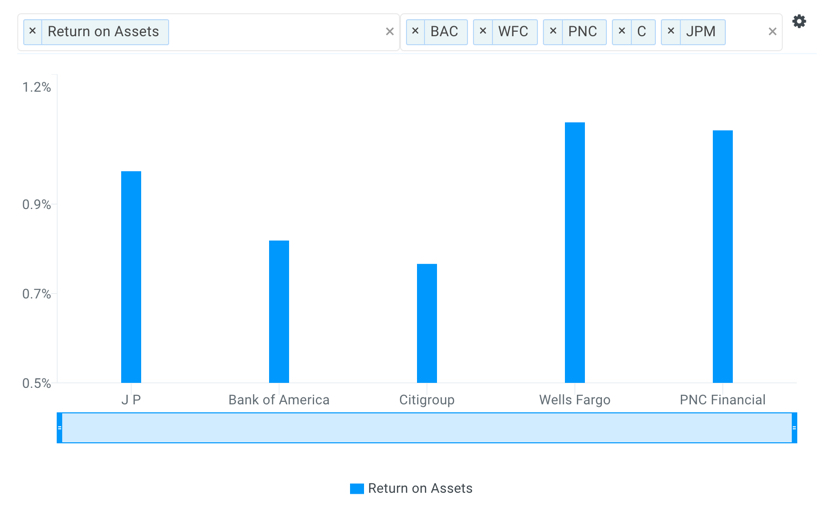Image resolution: width=834 pixels, height=511 pixels.
Task: Click the Bank of America axis label
Action: pyautogui.click(x=279, y=400)
